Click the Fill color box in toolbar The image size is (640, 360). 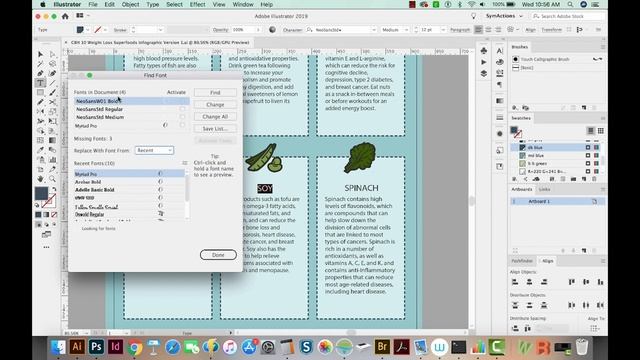click(x=41, y=194)
